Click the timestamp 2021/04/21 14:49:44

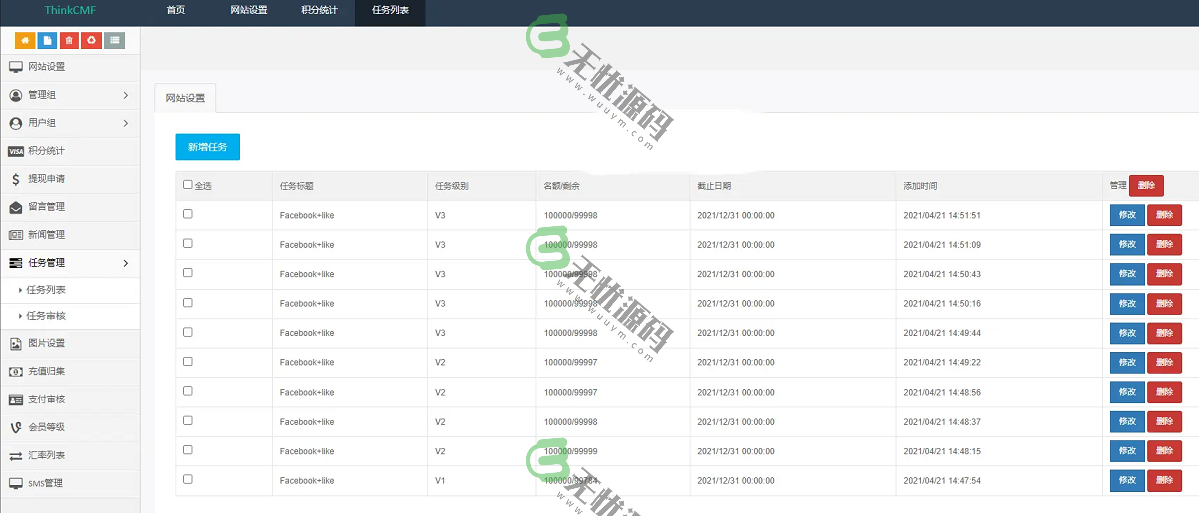point(942,333)
